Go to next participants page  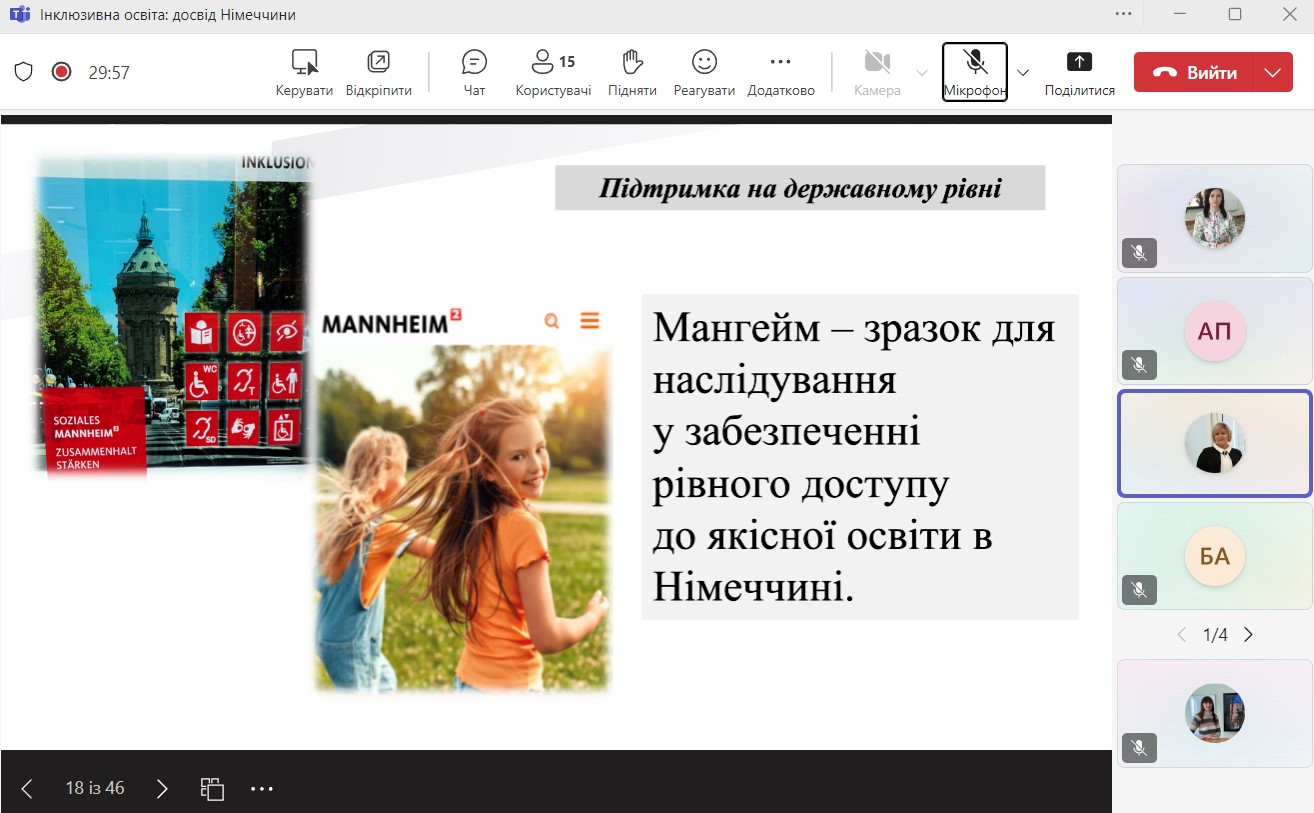[x=1248, y=635]
